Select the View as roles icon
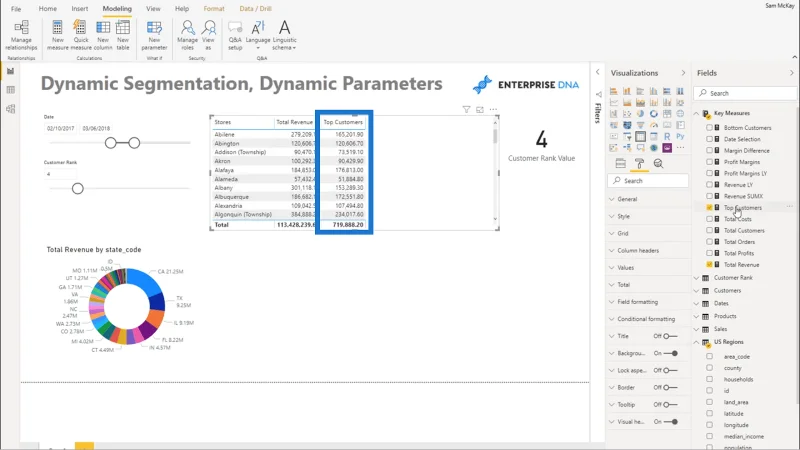This screenshot has width=800, height=450. [208, 35]
